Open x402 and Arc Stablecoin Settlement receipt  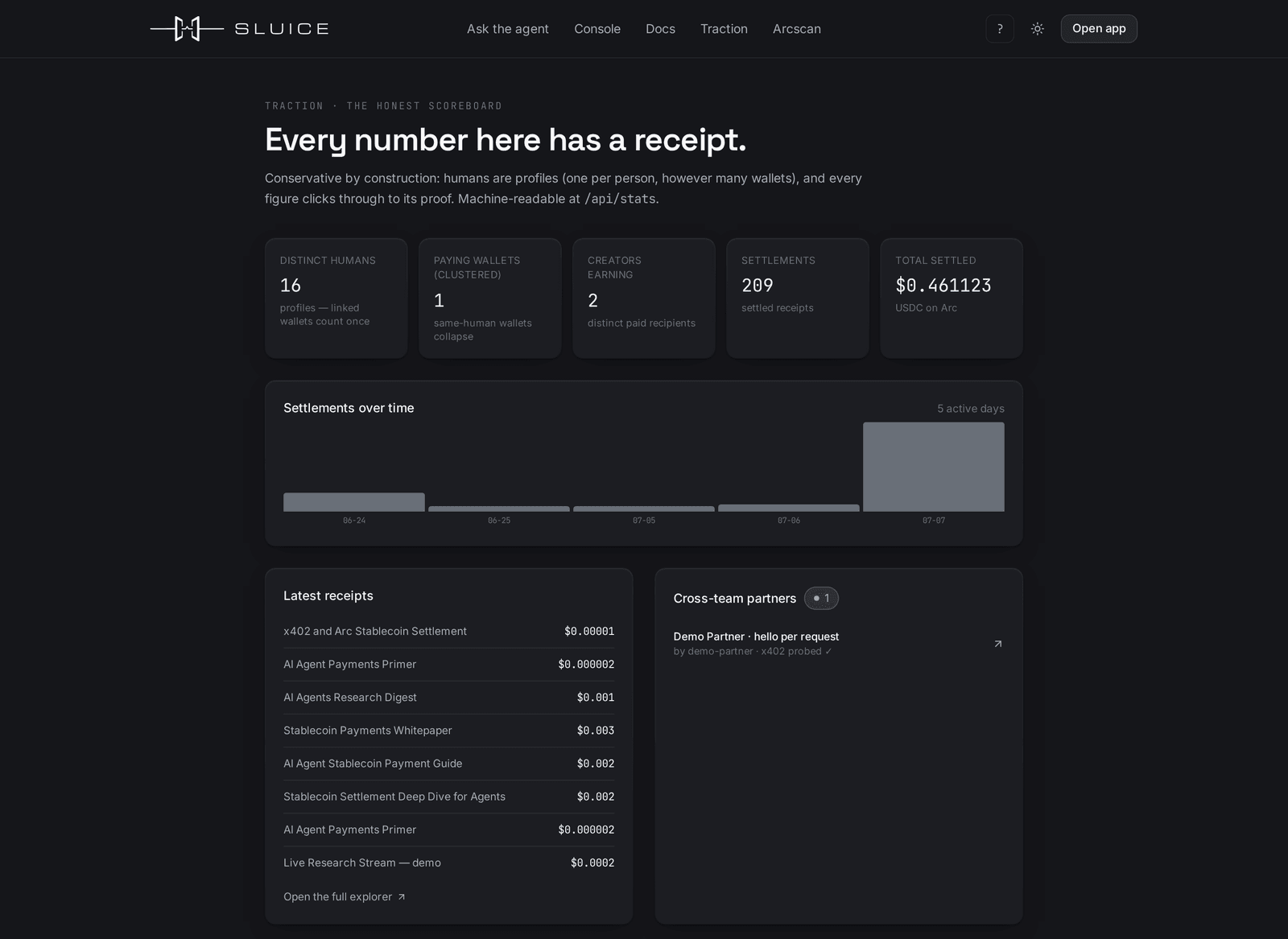[x=448, y=632]
